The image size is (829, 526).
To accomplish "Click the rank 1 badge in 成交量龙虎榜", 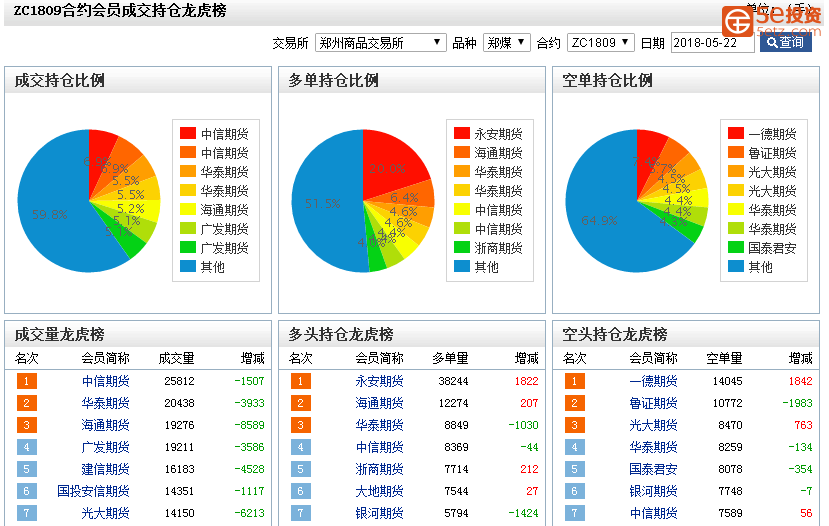I will (26, 381).
